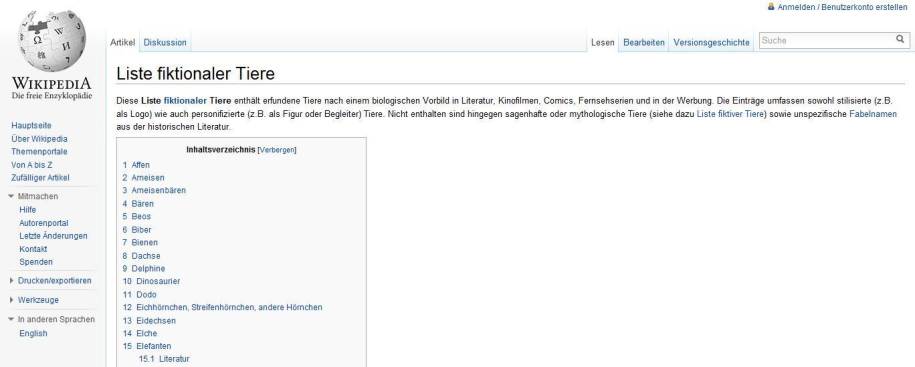915x367 pixels.
Task: Open the 'Liste fiktiver Tiere' link
Action: tap(731, 114)
